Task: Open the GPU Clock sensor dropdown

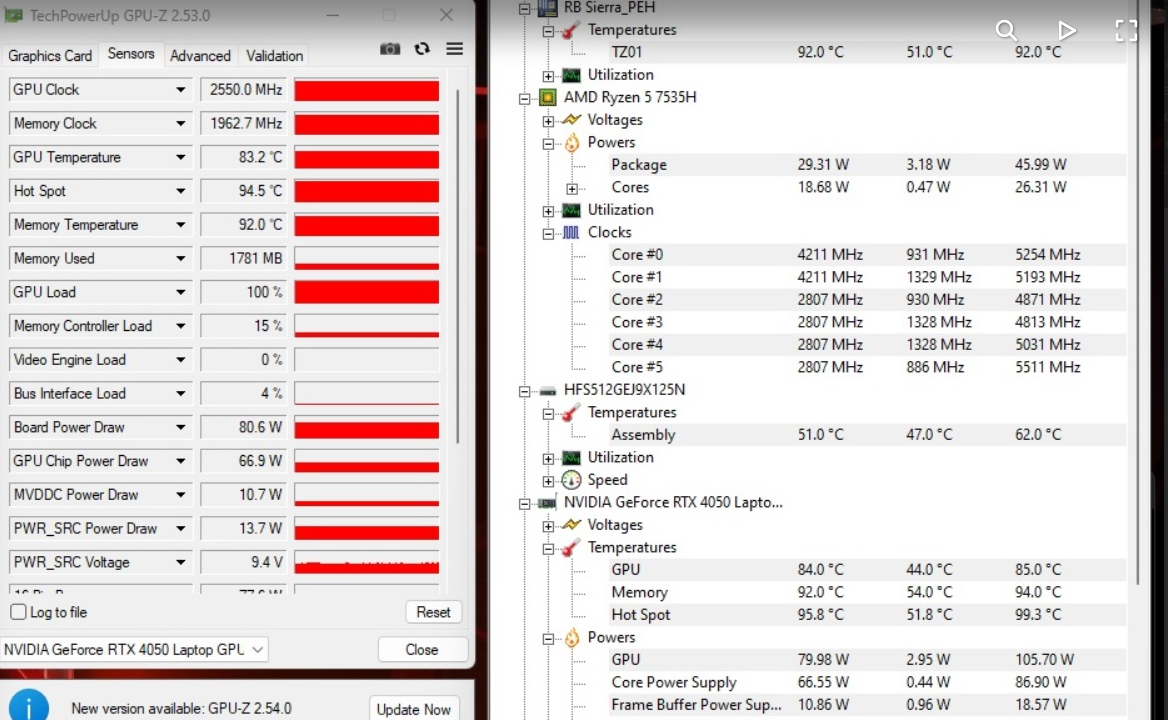Action: (x=180, y=89)
